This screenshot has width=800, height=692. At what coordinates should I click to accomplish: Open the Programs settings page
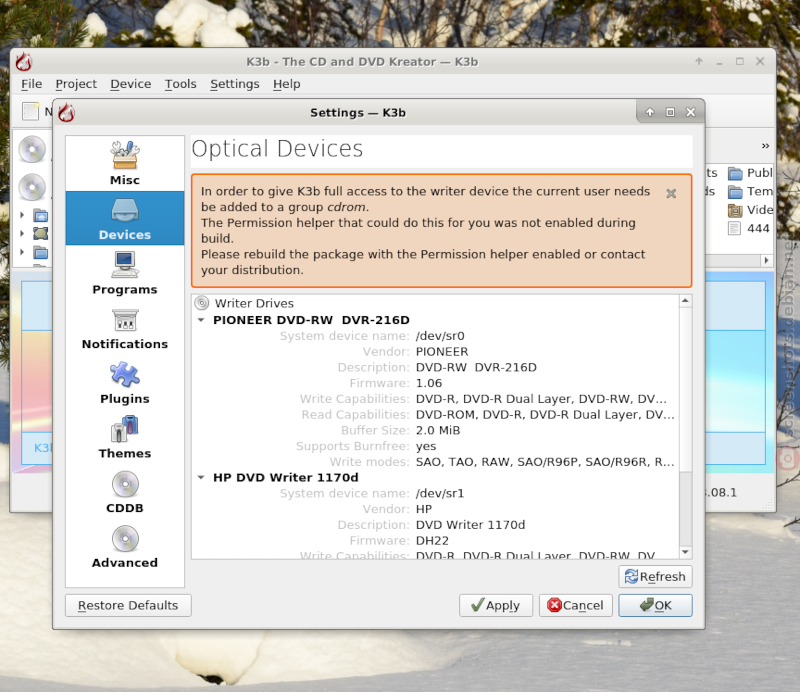coord(125,273)
